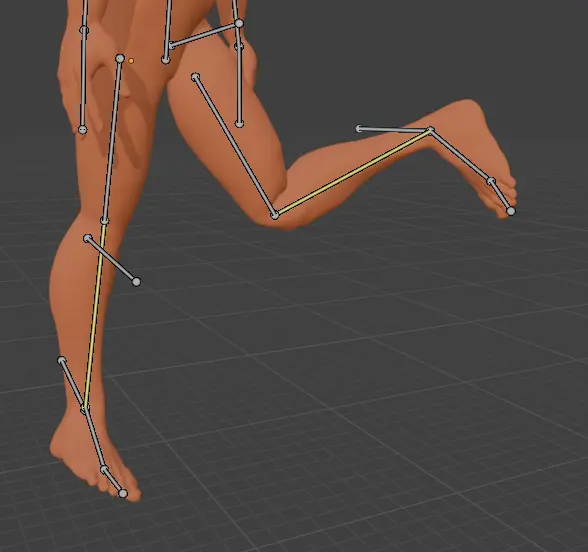Select the foot bone of the raised leg
588x552 pixels.
click(x=461, y=156)
